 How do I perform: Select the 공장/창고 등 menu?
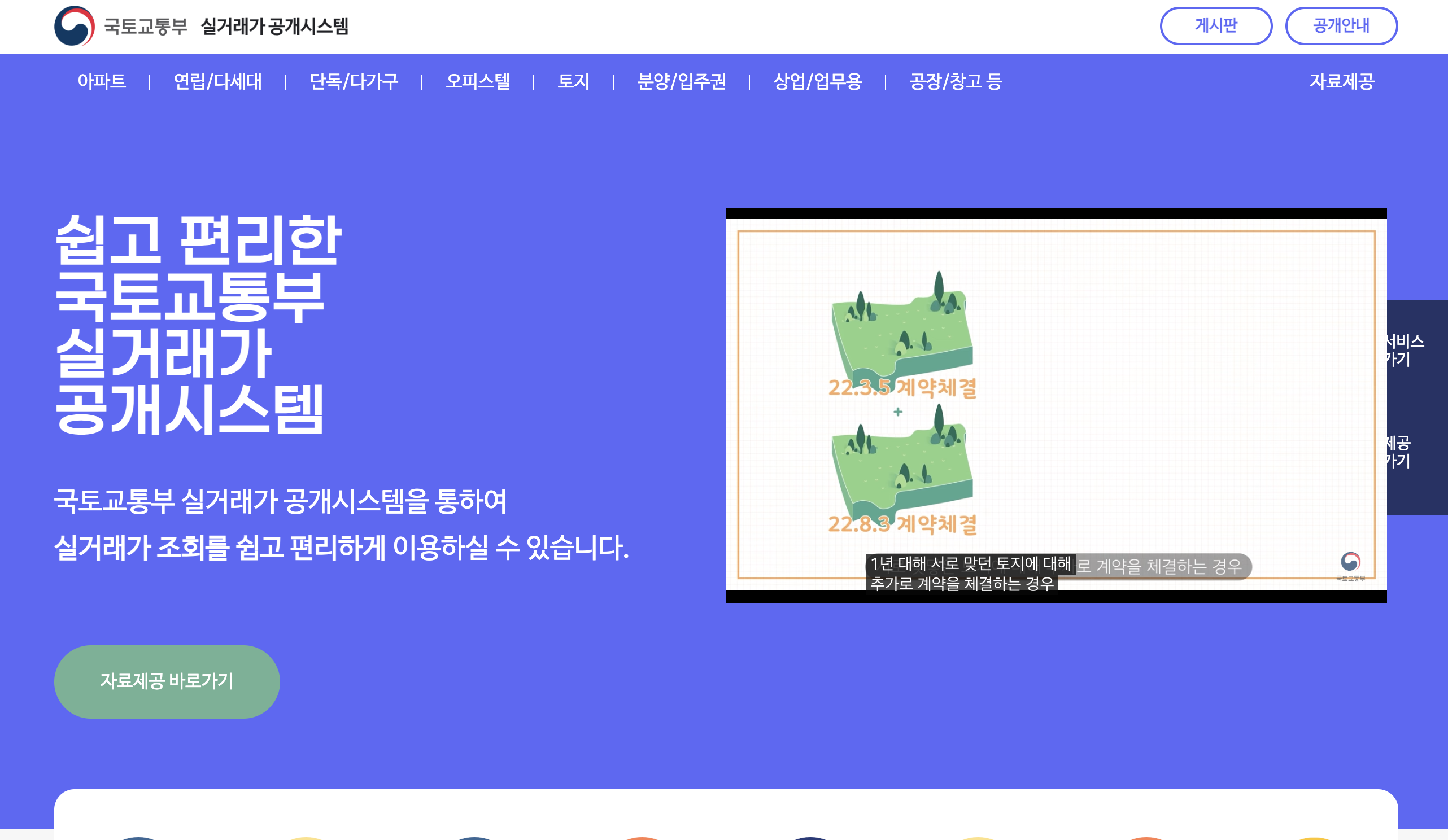coord(956,82)
